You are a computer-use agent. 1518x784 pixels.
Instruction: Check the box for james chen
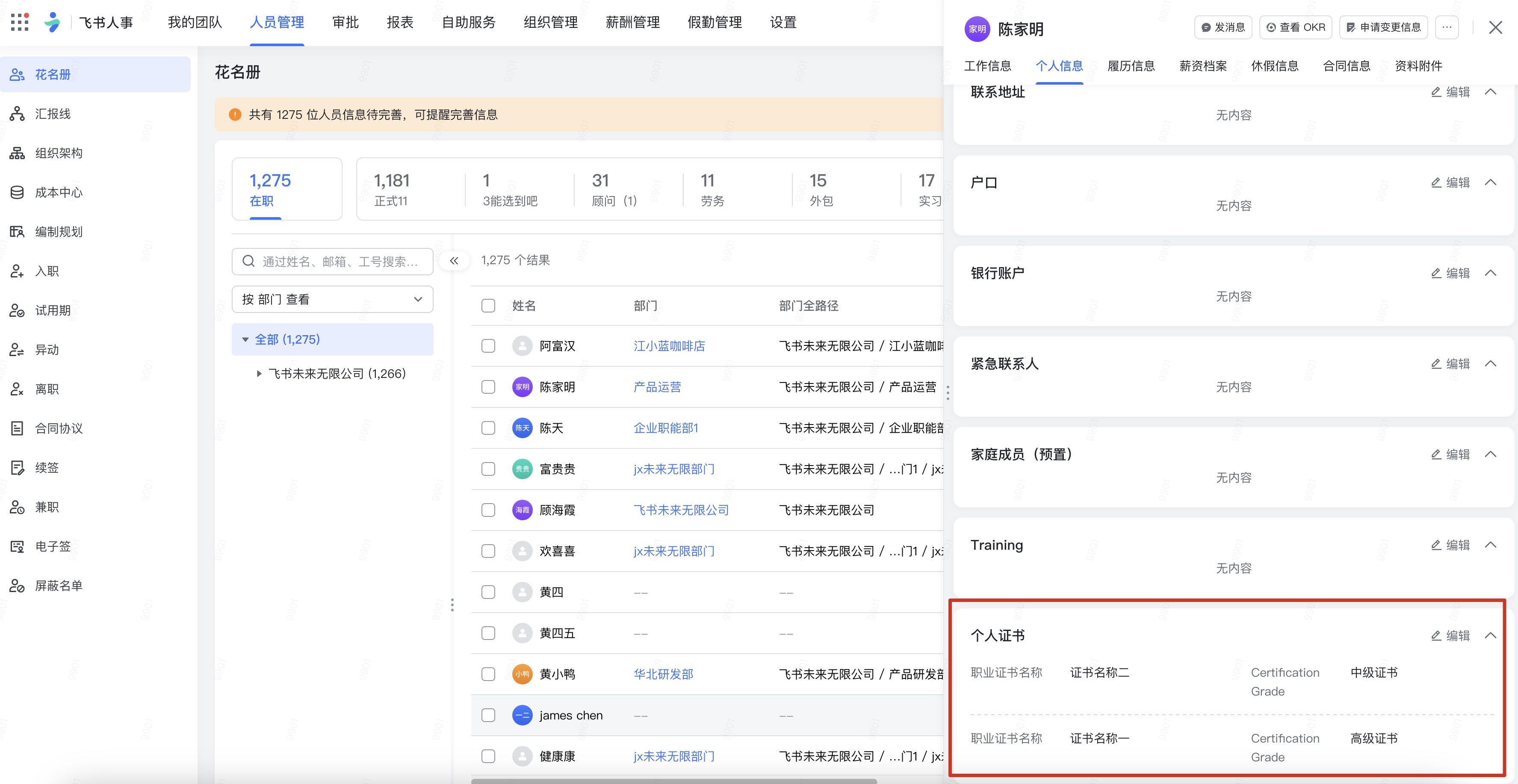(488, 715)
